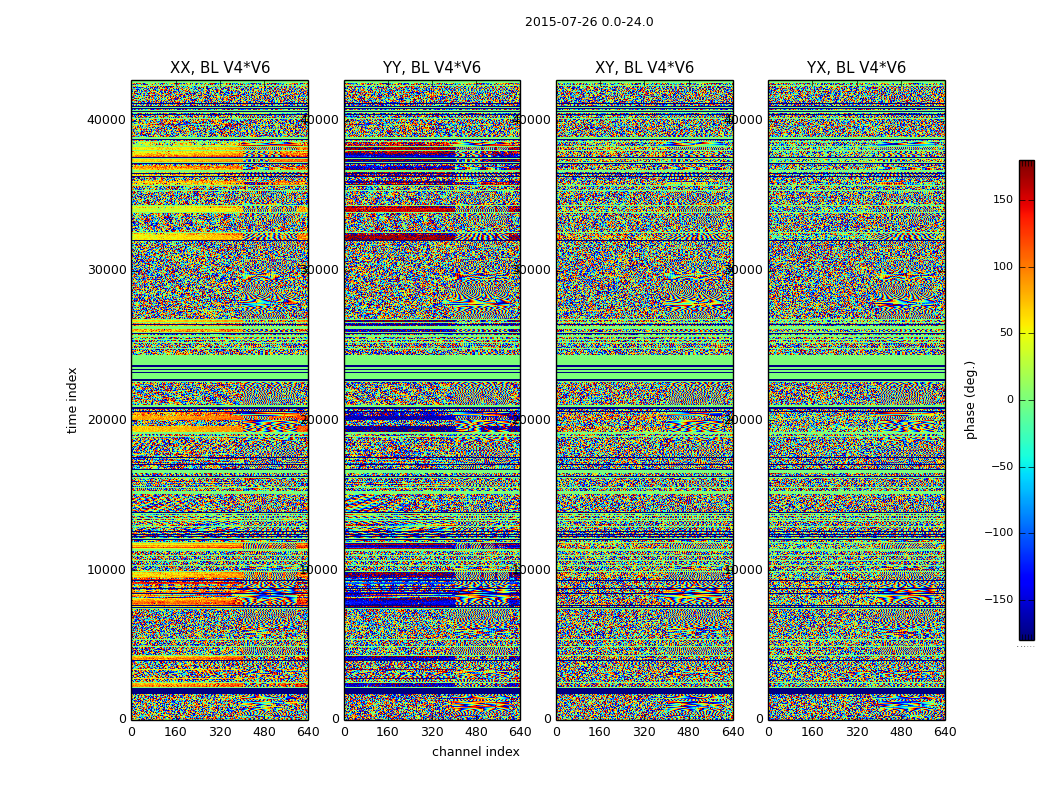1050x800 pixels.
Task: Click the XY panel x-tick 480
Action: [x=688, y=732]
